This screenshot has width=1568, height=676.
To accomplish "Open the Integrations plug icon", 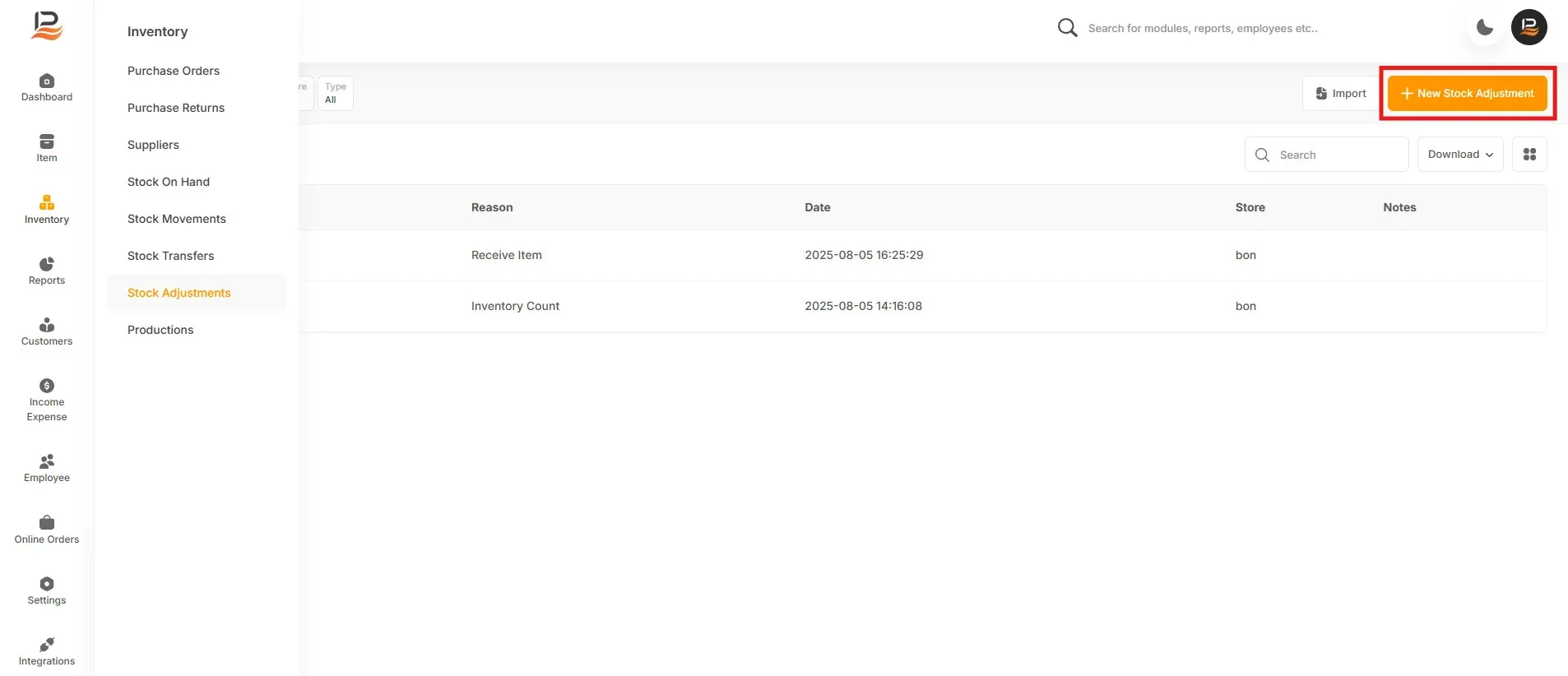I will click(x=47, y=645).
